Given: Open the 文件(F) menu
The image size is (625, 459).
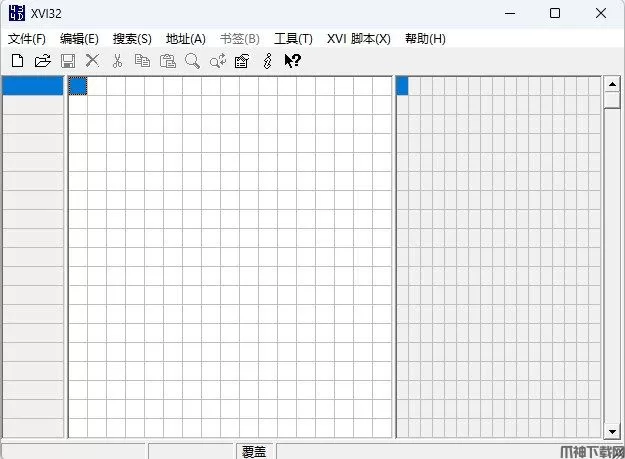Looking at the screenshot, I should pos(27,38).
